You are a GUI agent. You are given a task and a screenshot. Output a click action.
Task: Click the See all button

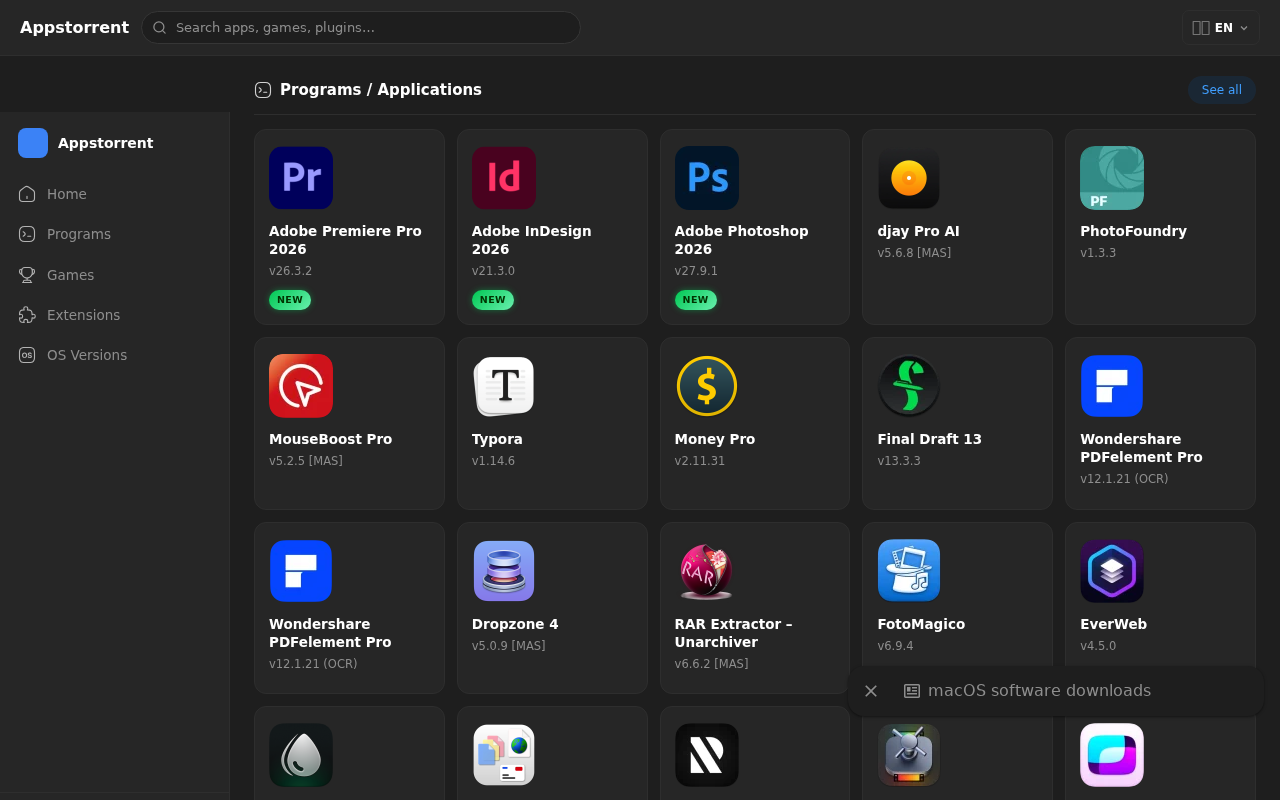(1222, 90)
